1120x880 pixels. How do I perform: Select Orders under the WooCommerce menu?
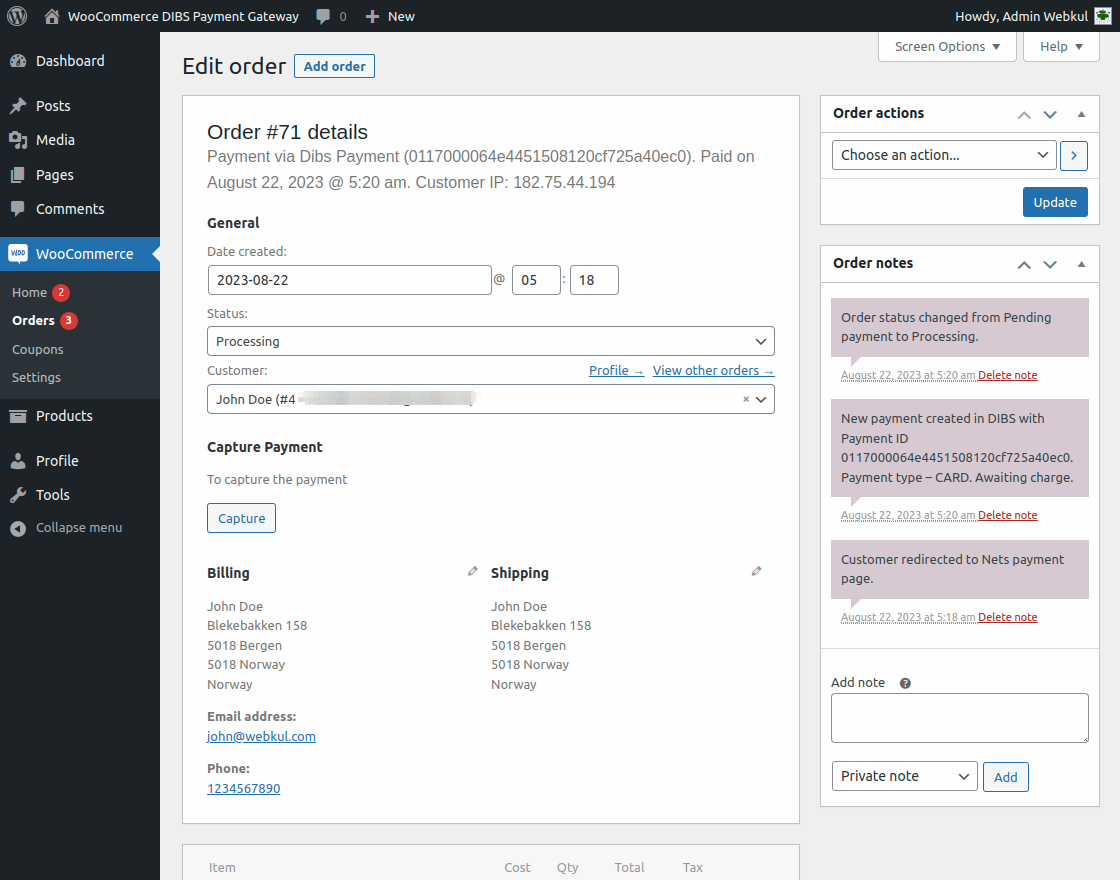tap(32, 320)
